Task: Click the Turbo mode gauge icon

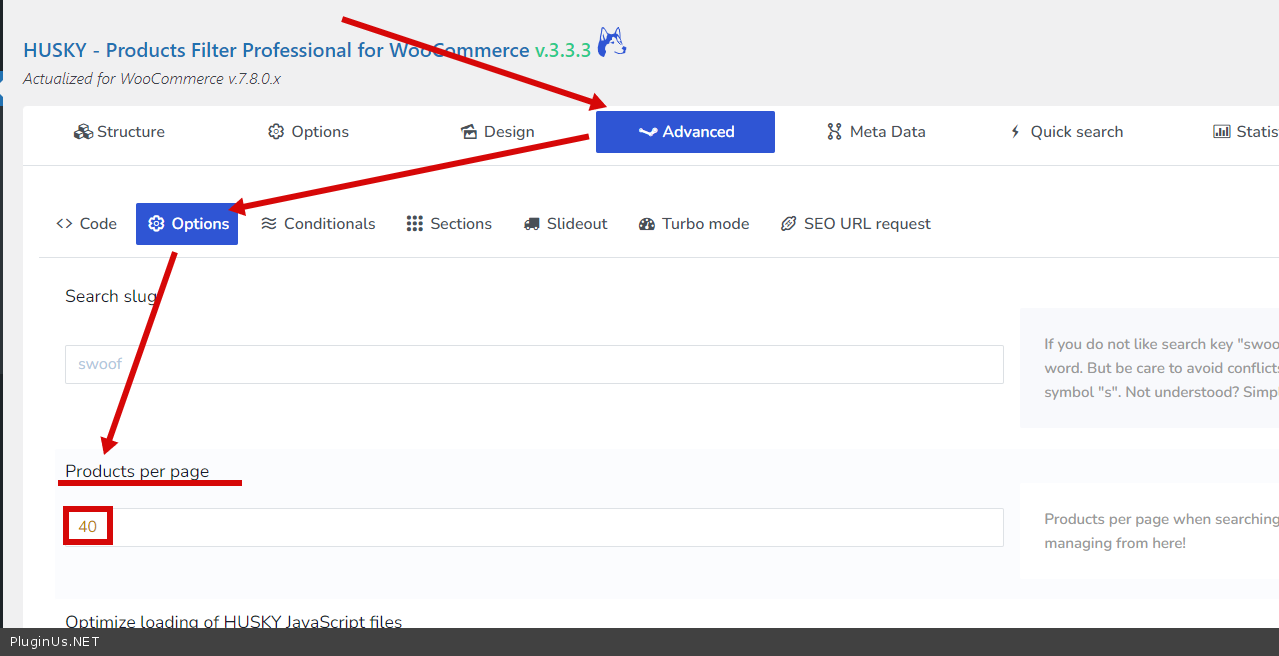Action: tap(647, 224)
